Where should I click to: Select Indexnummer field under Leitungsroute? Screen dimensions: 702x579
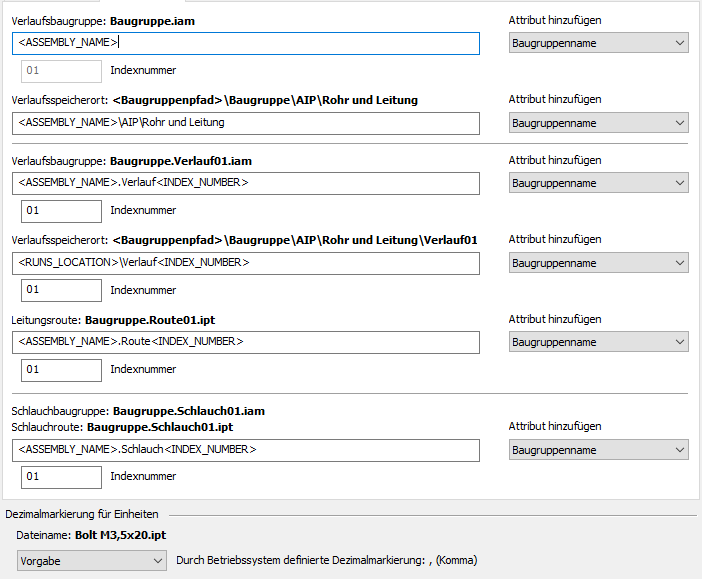pyautogui.click(x=61, y=370)
